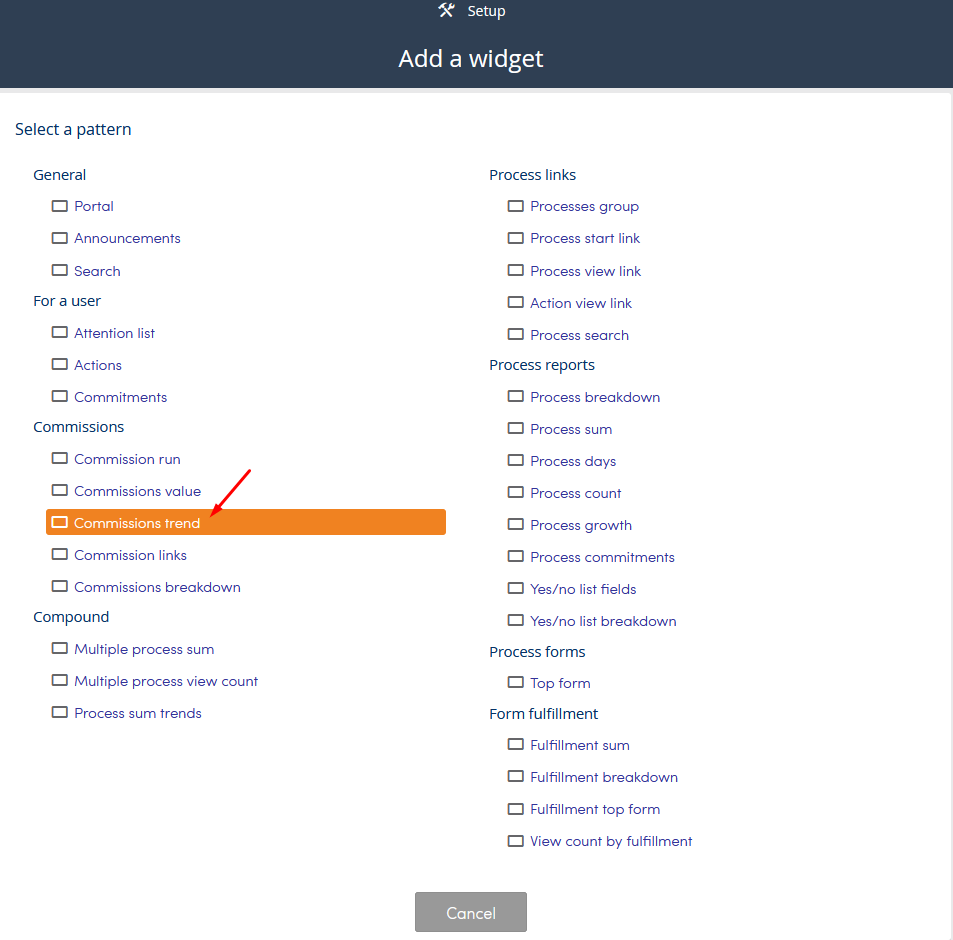The width and height of the screenshot is (953, 940).
Task: Choose Yes/no list breakdown pattern
Action: [603, 621]
